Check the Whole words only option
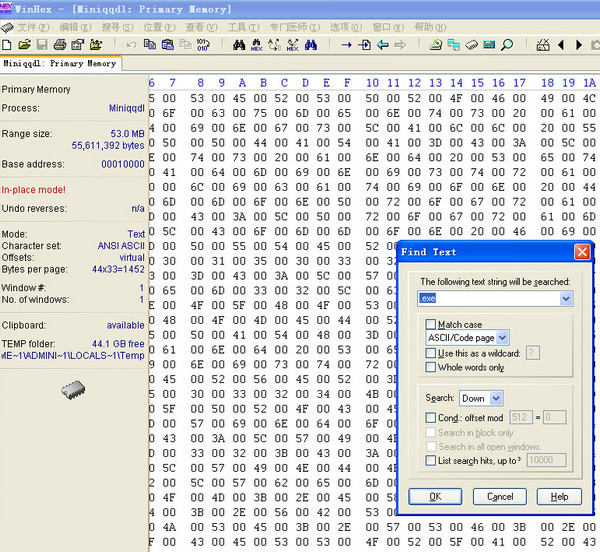 pos(430,367)
